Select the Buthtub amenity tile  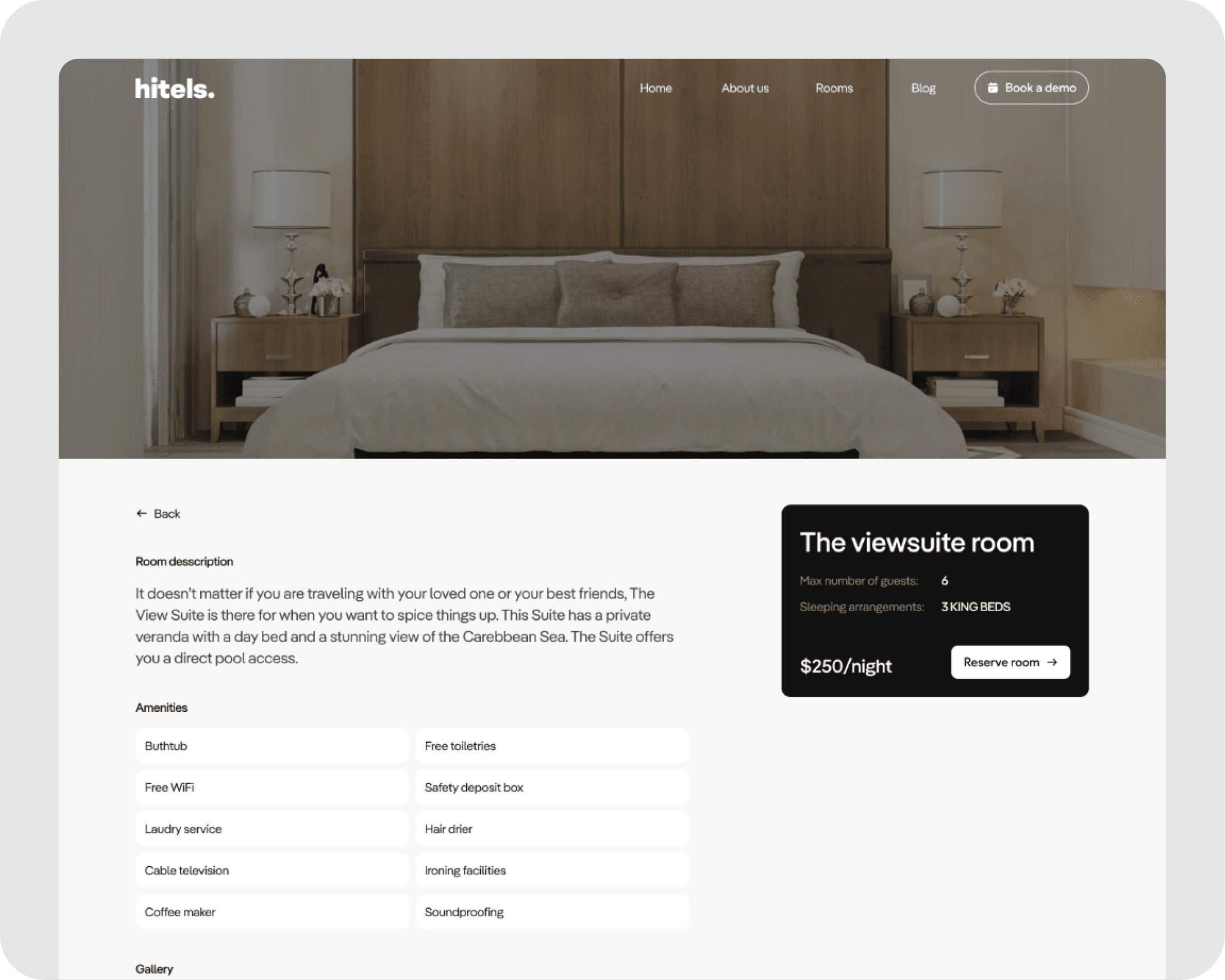(271, 746)
